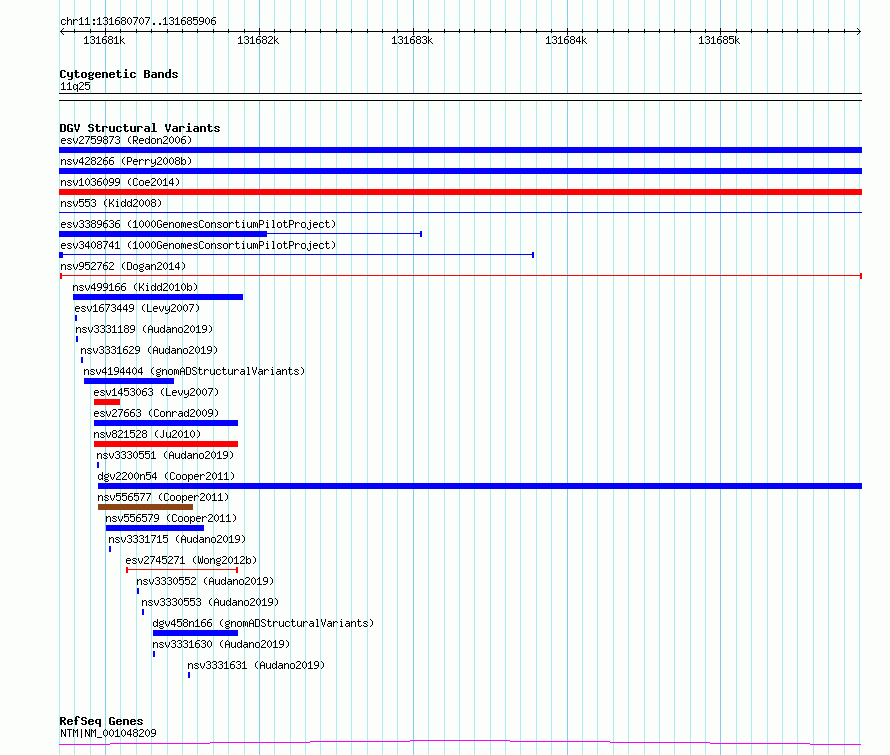The image size is (890, 755).
Task: Click the blue nsv556579 variant bar
Action: tap(155, 528)
